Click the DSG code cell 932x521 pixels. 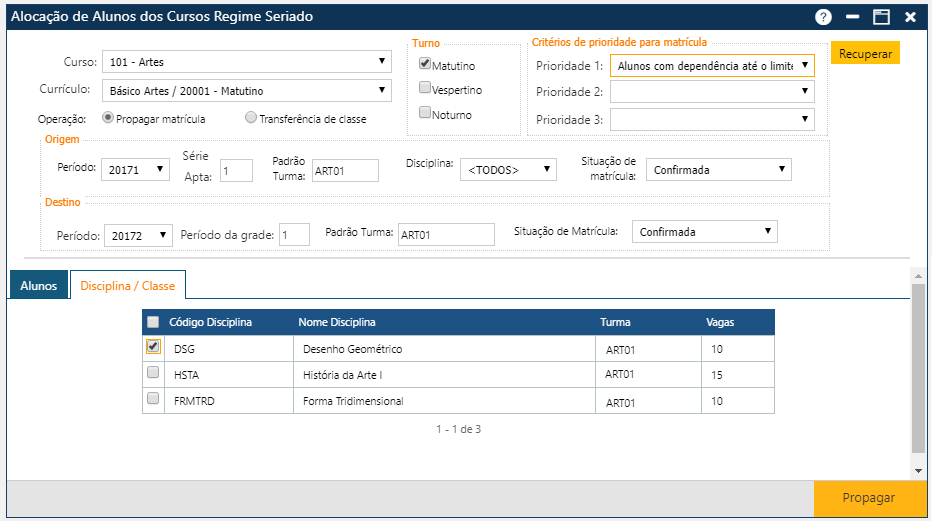(231, 349)
